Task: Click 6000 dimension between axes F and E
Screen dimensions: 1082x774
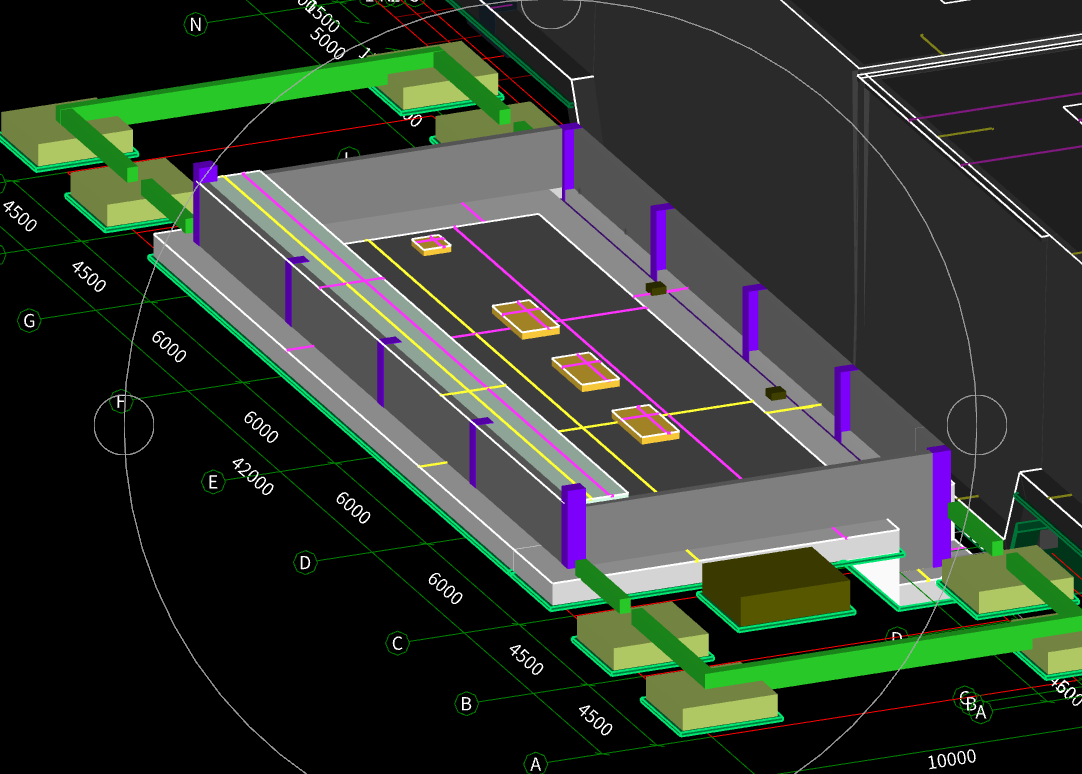Action: click(x=261, y=427)
